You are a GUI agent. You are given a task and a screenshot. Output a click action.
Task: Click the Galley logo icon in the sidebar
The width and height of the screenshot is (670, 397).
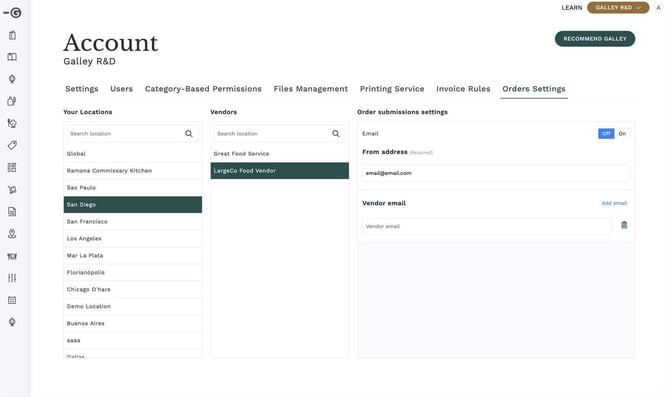(12, 13)
